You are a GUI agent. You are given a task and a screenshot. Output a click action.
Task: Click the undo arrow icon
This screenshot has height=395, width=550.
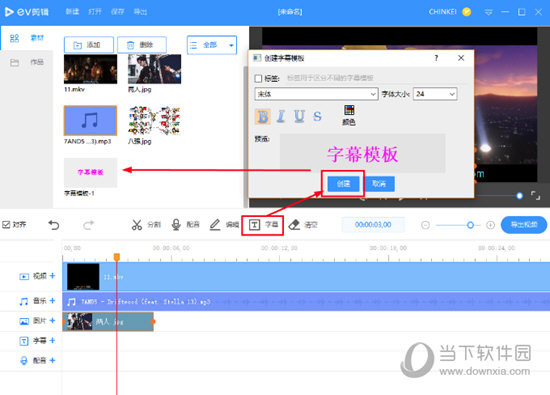pyautogui.click(x=54, y=225)
